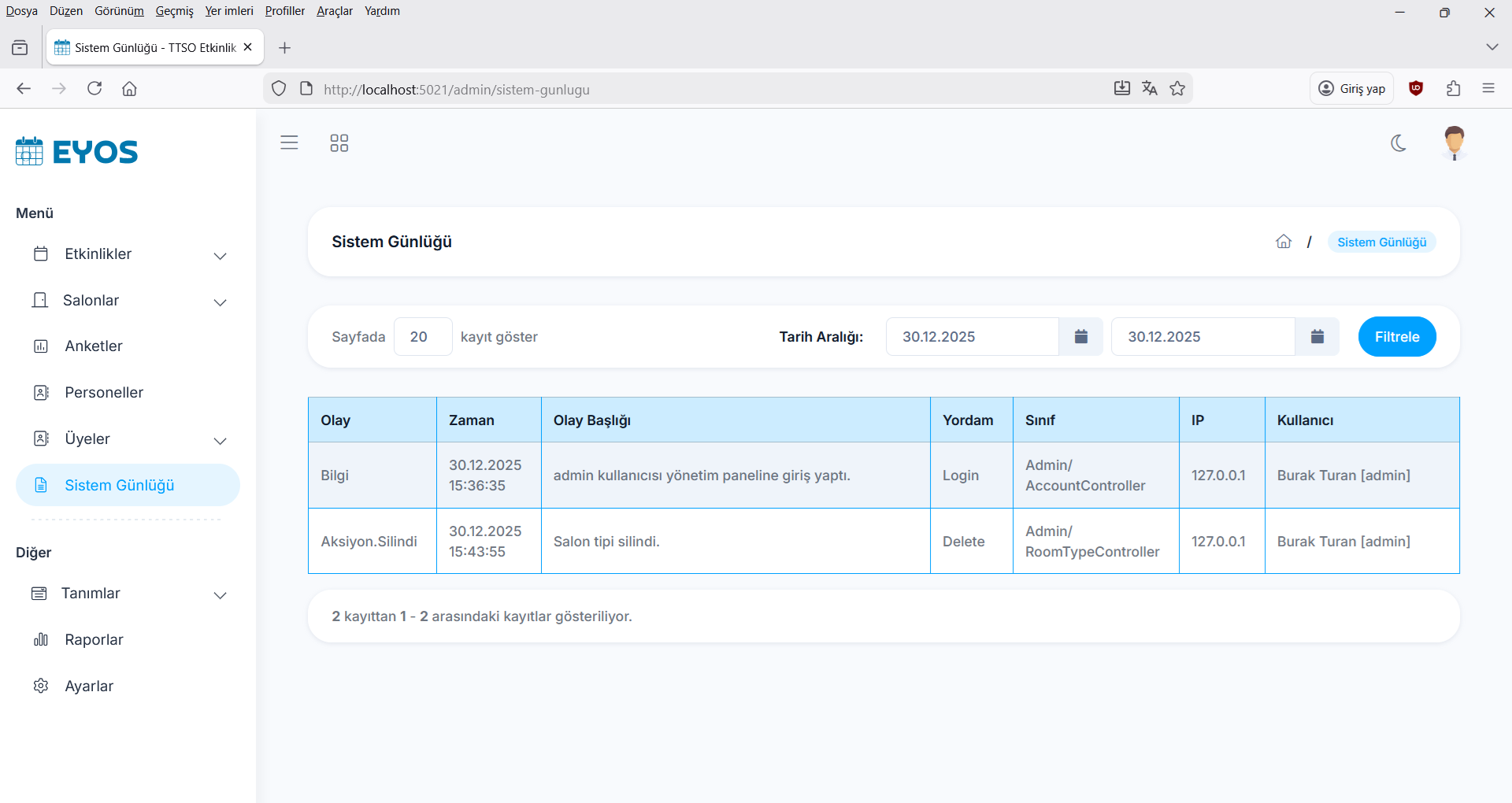Open the Raporlar menu item
This screenshot has width=1512, height=803.
[94, 640]
